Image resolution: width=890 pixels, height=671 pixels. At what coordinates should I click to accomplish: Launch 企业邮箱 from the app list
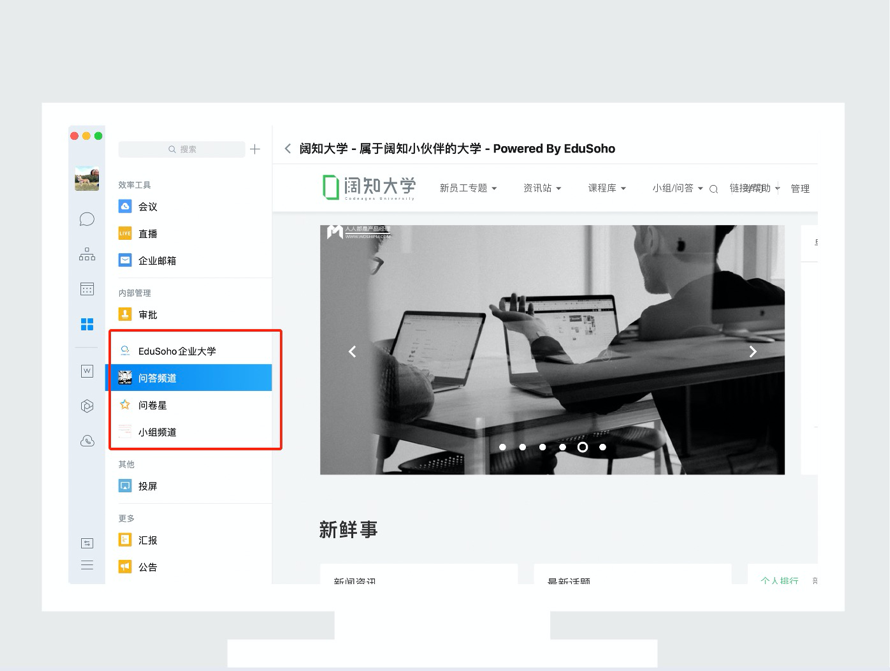click(x=156, y=260)
